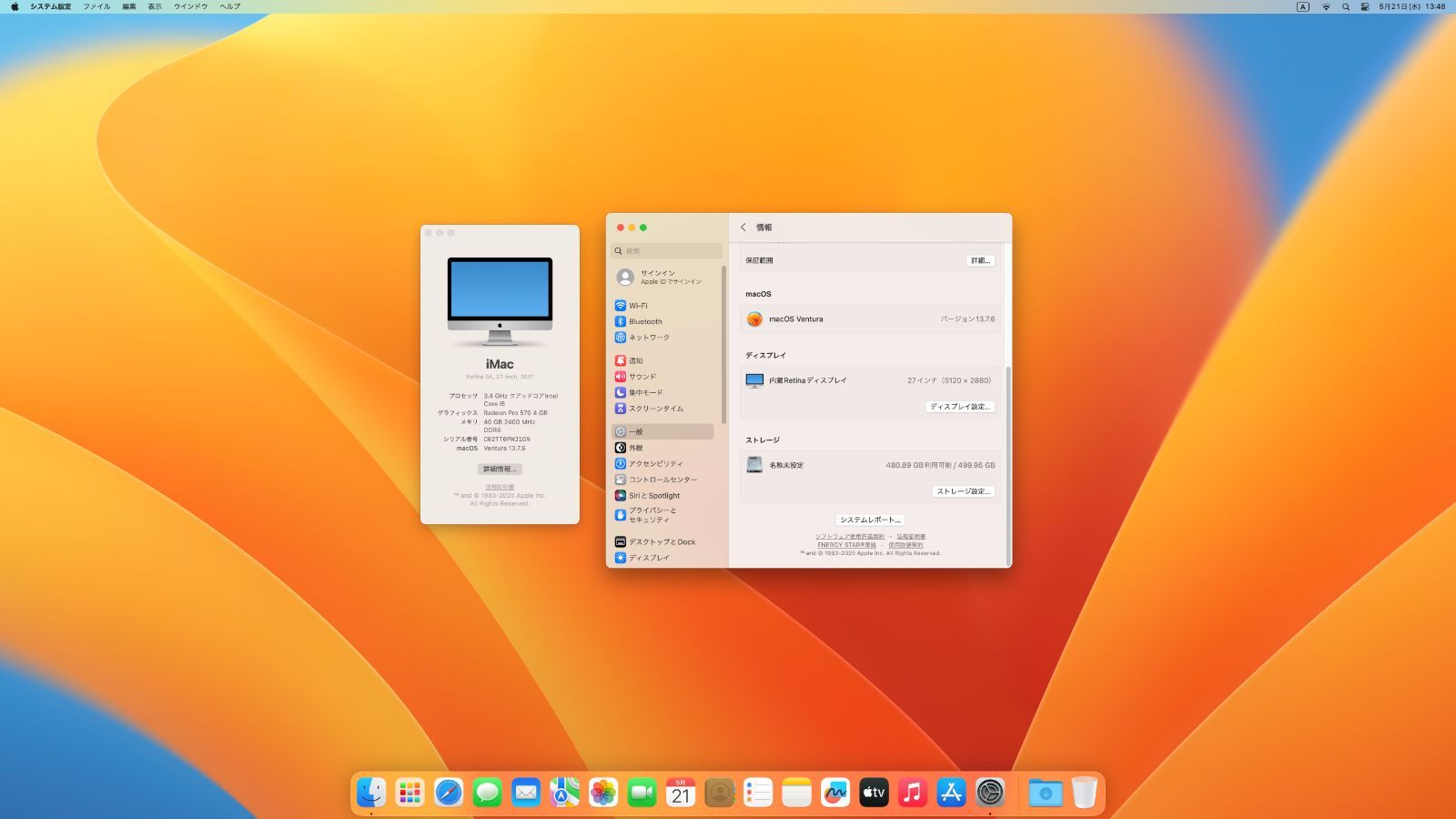Open the ウインドウ menu
Screen dimensions: 1456x819
(191, 6)
